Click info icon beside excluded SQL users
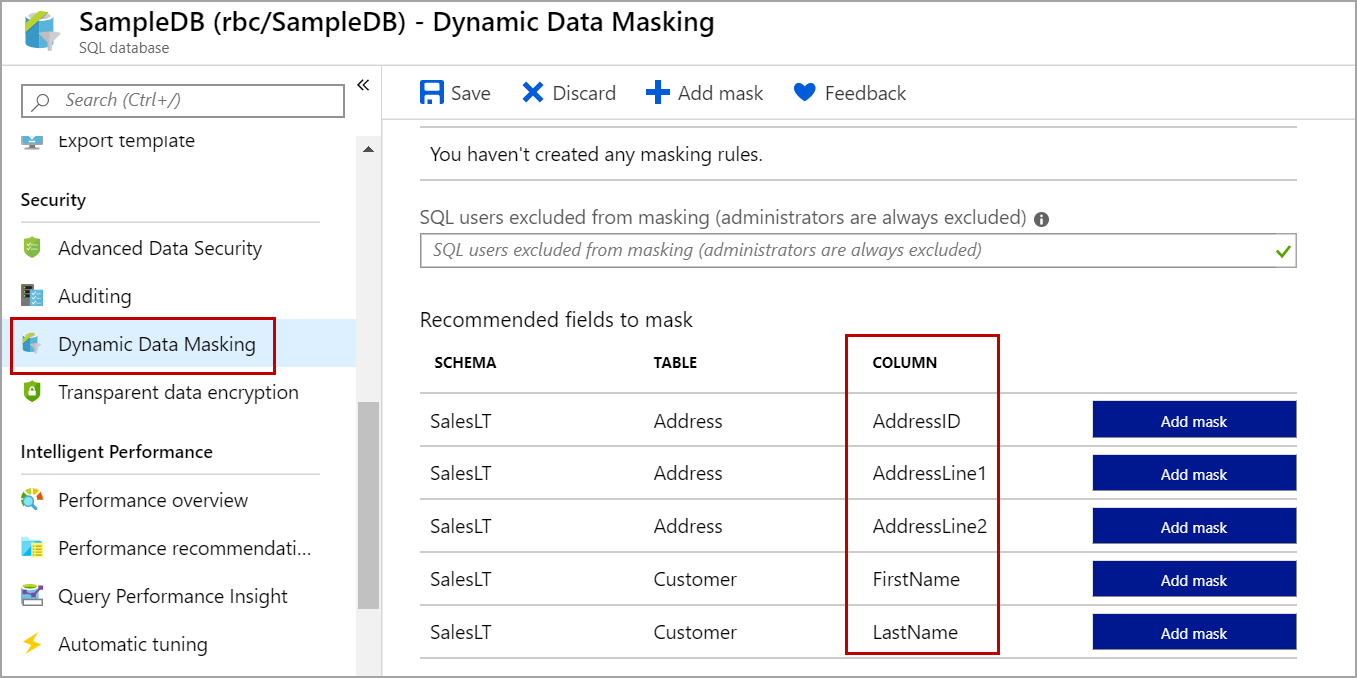This screenshot has width=1357, height=678. [1041, 219]
